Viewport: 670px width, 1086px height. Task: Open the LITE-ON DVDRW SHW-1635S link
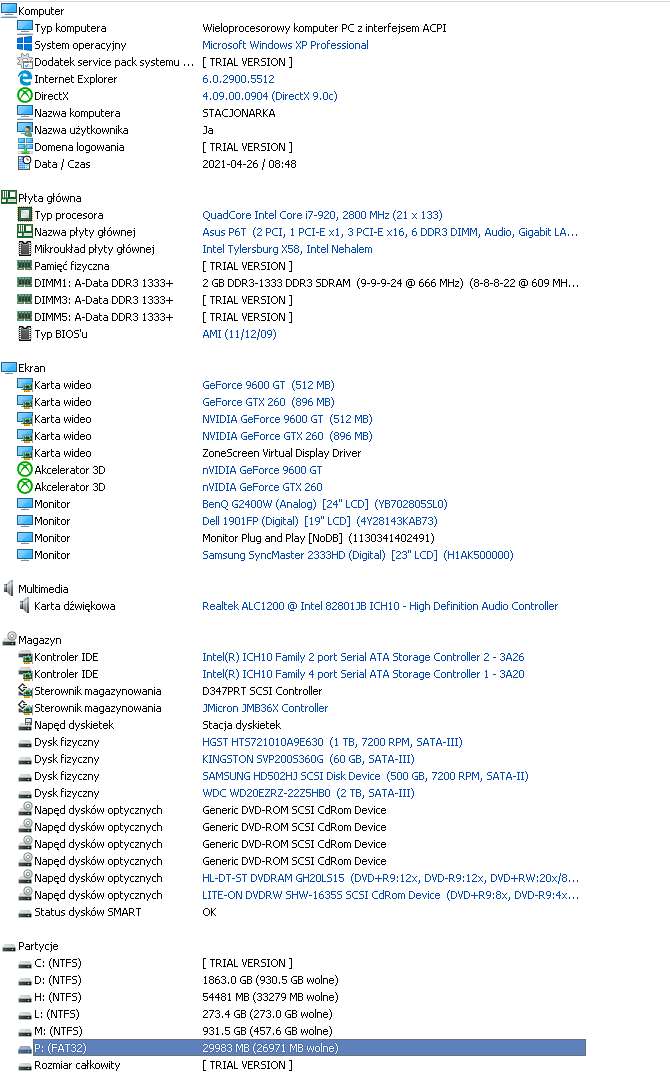coord(390,895)
